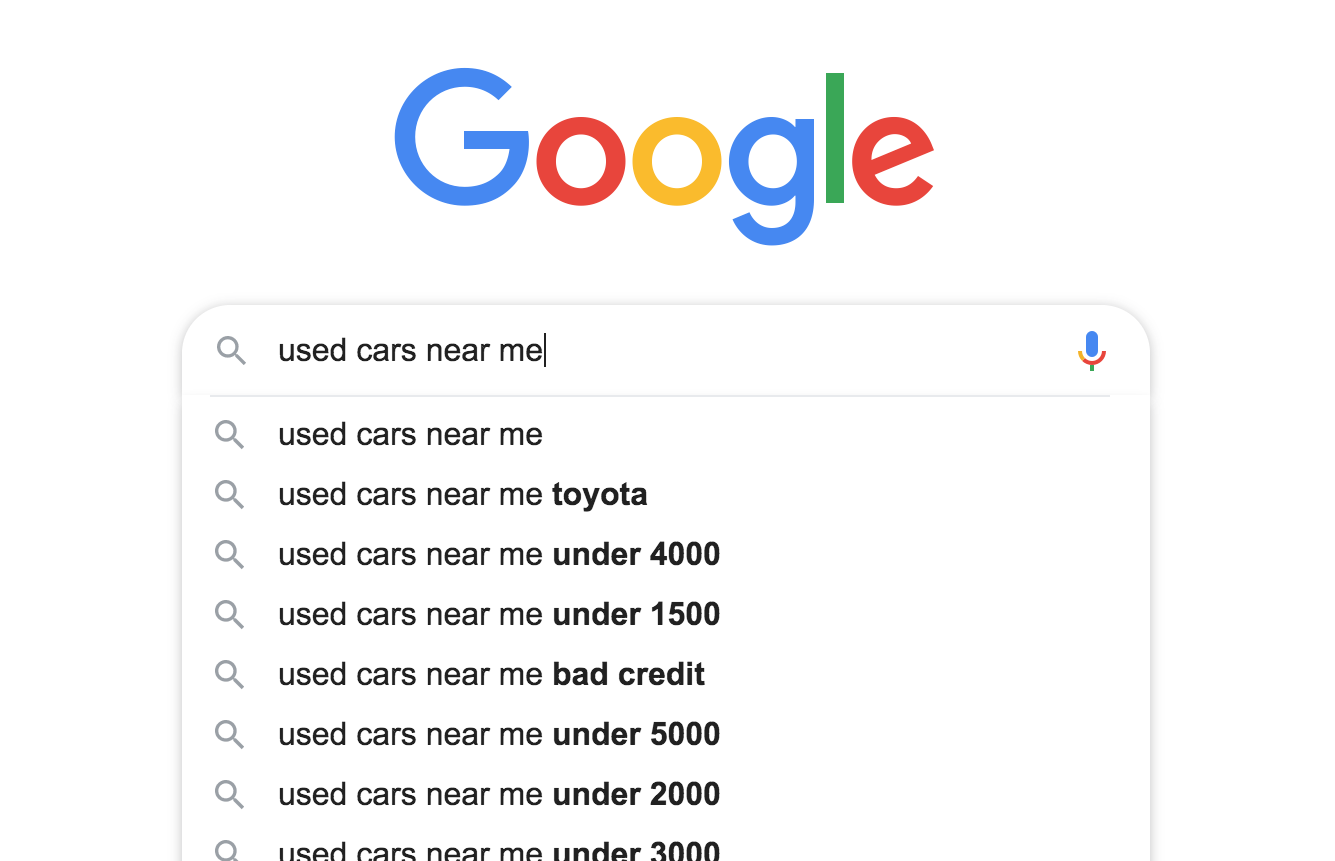The image size is (1335, 861).
Task: Click the microphone icon for voice search
Action: (1091, 350)
